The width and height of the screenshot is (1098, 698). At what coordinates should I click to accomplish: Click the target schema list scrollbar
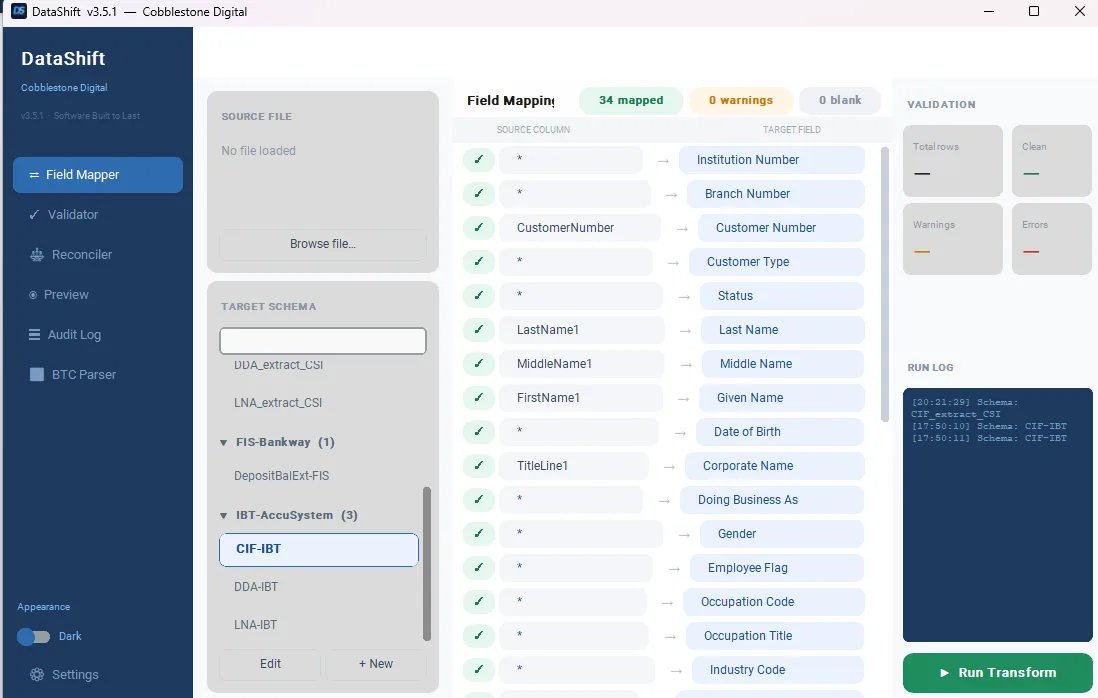(x=427, y=564)
